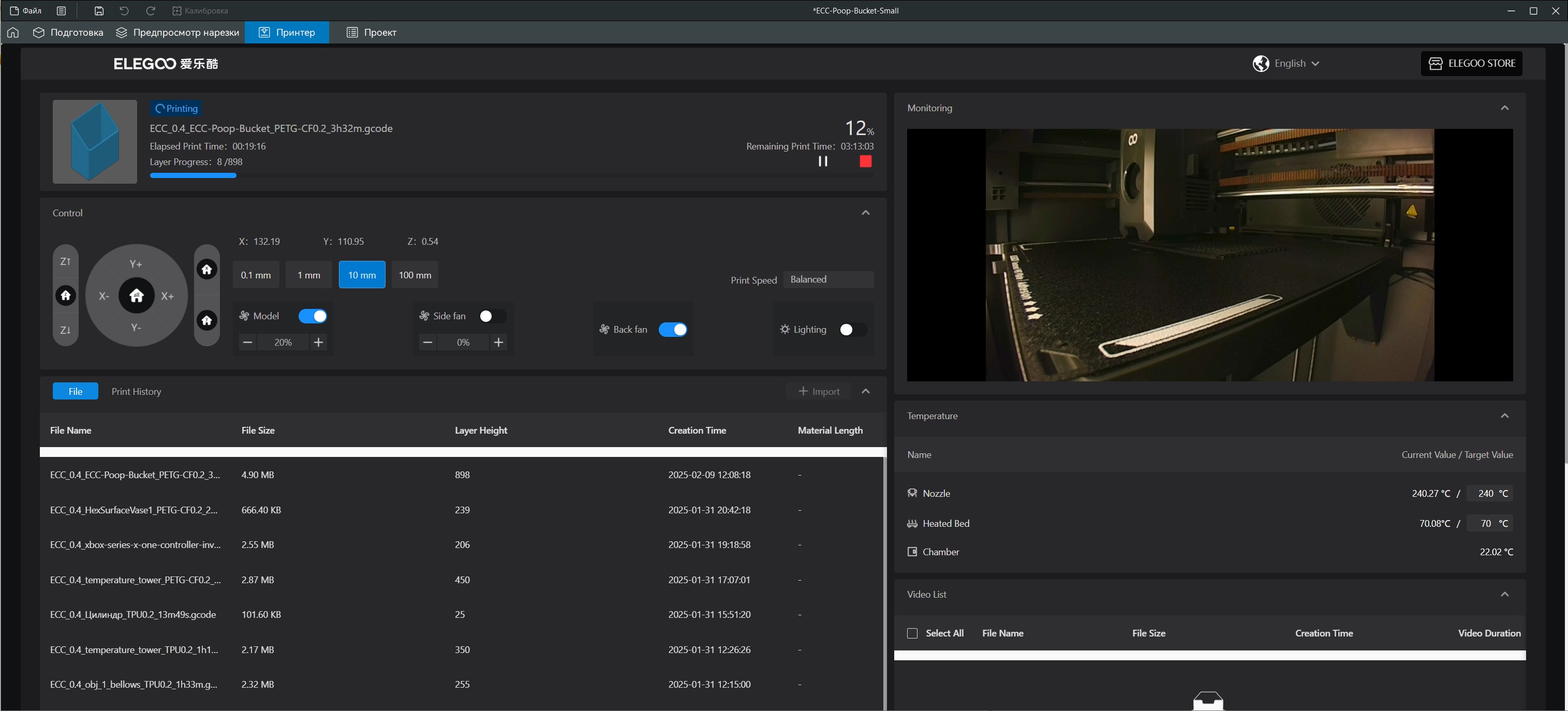Image resolution: width=1568 pixels, height=711 pixels.
Task: Open the ELEGOO STORE link
Action: click(x=1471, y=63)
